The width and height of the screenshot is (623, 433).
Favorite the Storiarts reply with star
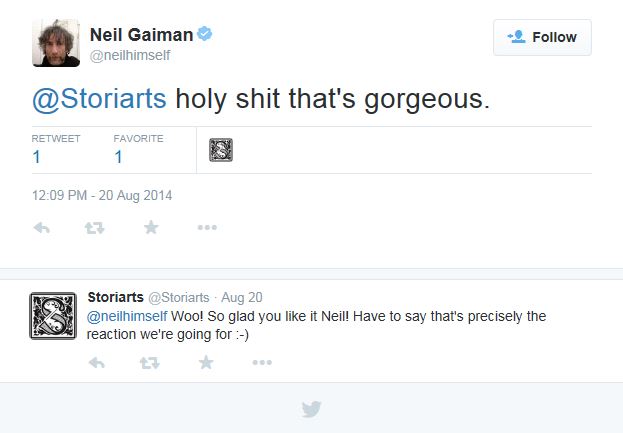click(x=206, y=362)
